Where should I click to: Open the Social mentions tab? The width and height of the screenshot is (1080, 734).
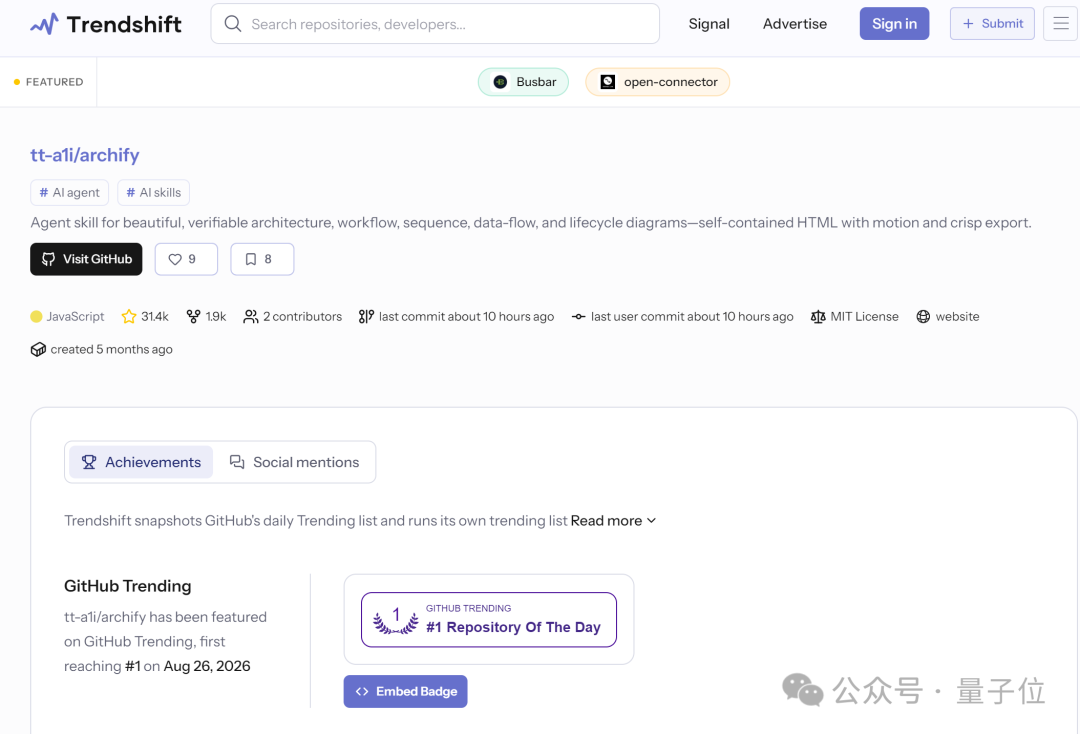294,462
